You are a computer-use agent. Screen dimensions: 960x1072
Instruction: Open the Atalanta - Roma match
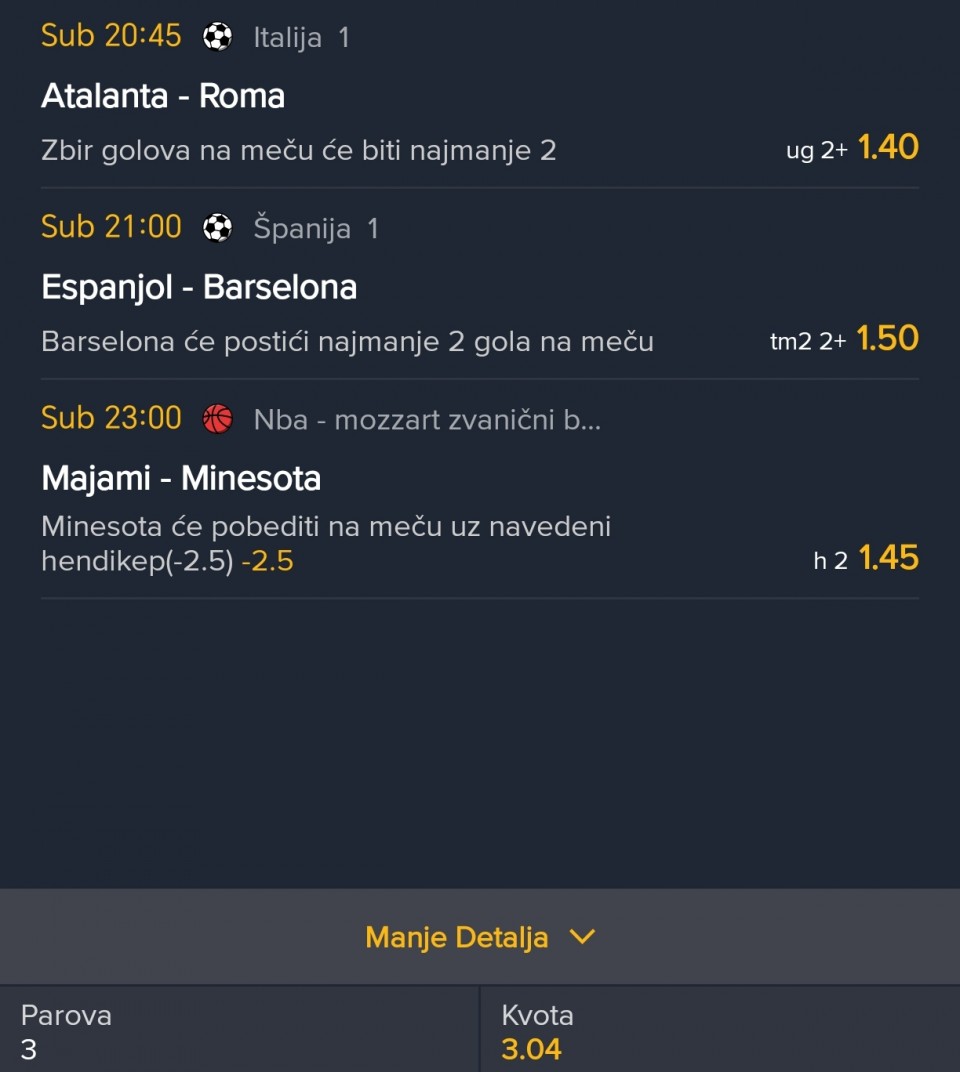pos(163,96)
